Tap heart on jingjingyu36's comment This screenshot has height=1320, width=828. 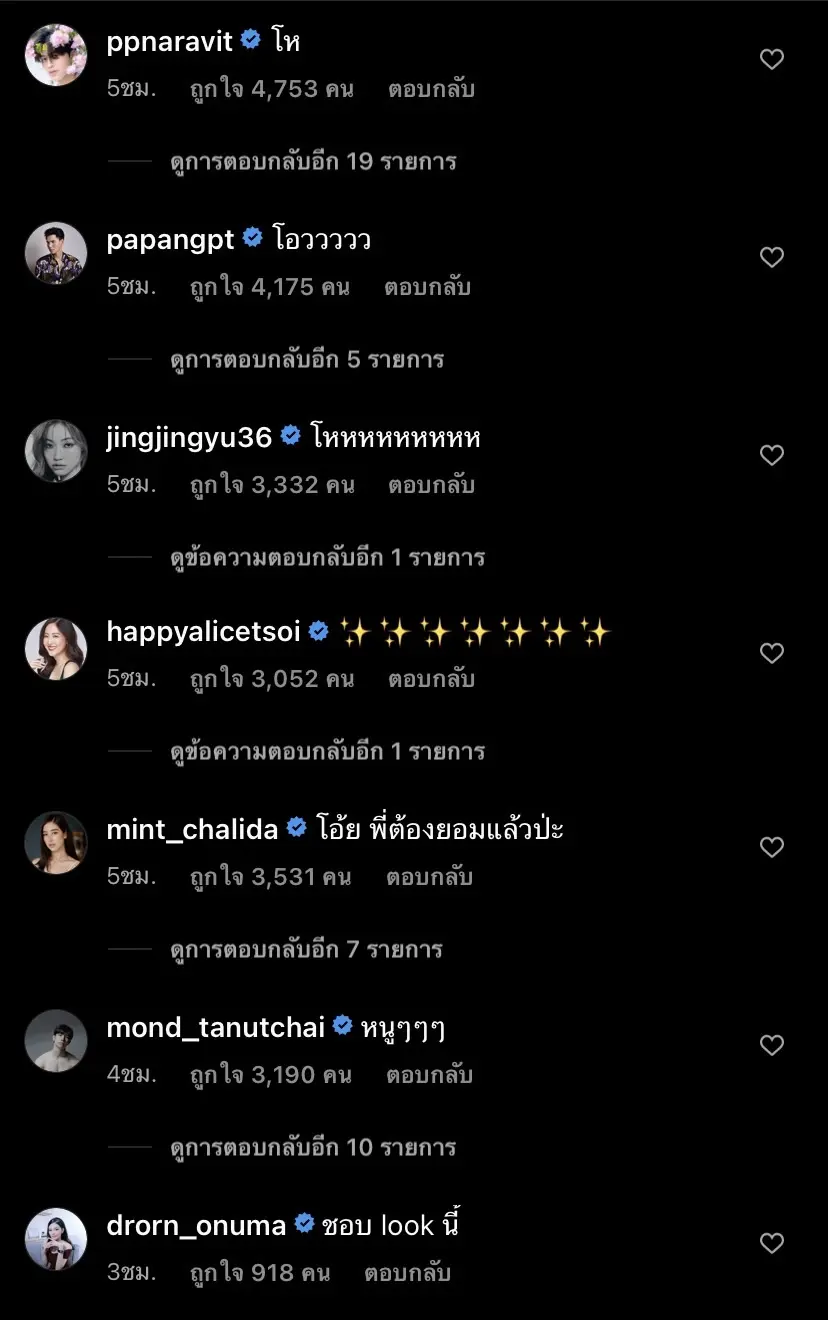pyautogui.click(x=771, y=456)
